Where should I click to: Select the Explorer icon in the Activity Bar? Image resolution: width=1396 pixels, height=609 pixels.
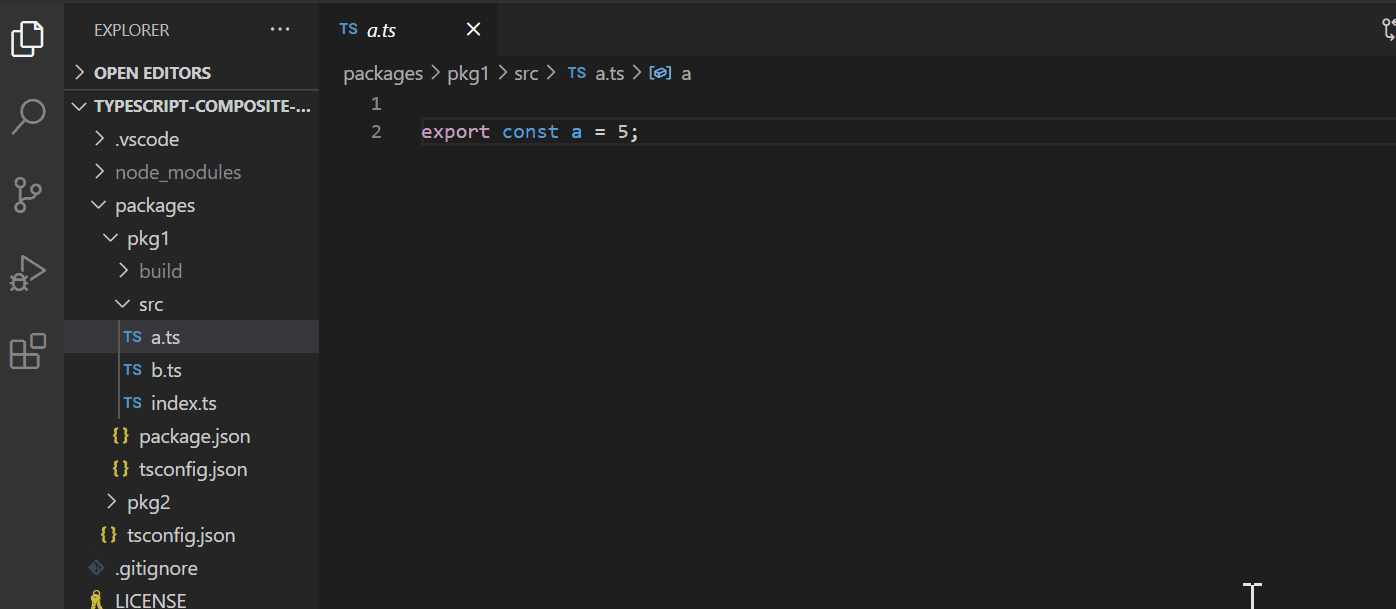[27, 39]
